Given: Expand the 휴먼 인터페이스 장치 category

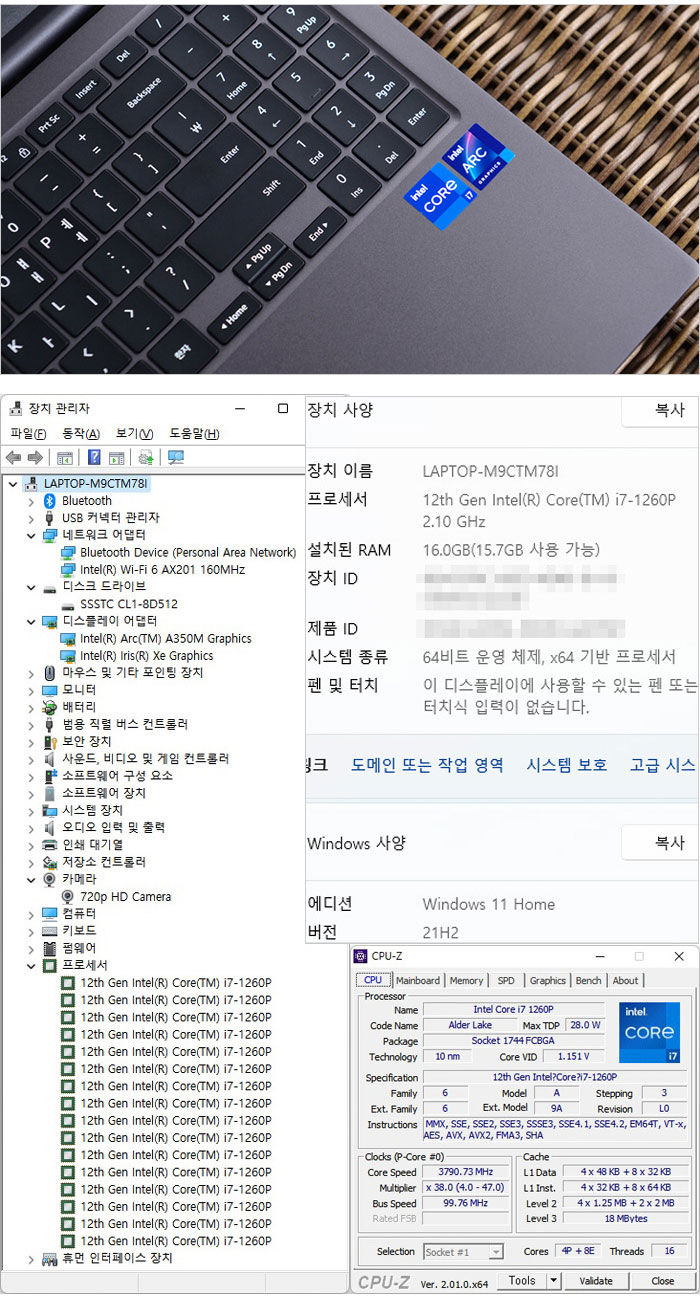Looking at the screenshot, I should click(x=31, y=1258).
